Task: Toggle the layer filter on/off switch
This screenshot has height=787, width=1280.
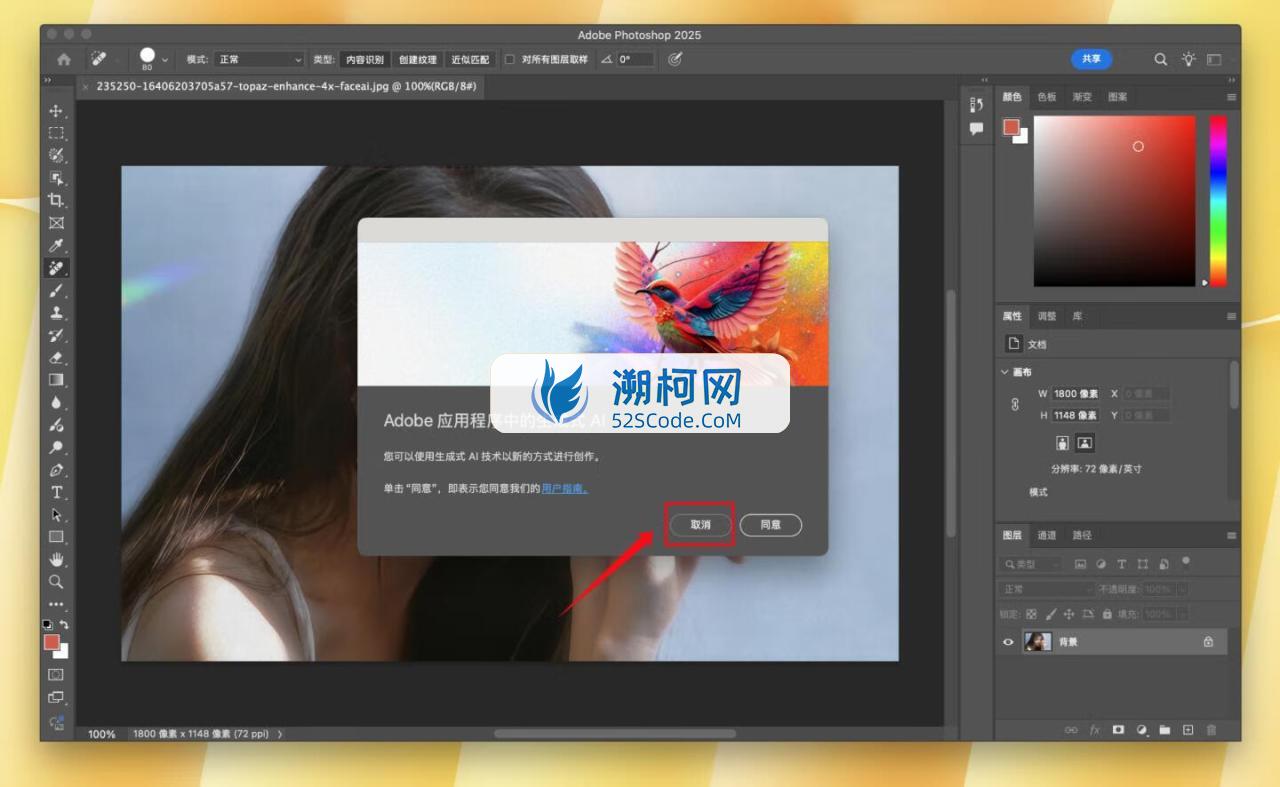Action: [1185, 562]
